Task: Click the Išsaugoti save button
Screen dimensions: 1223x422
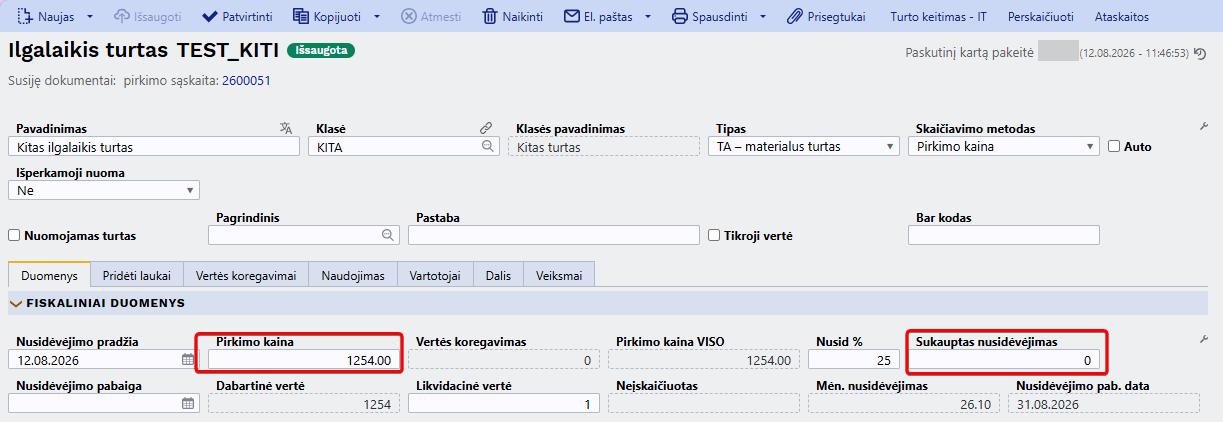Action: click(149, 17)
